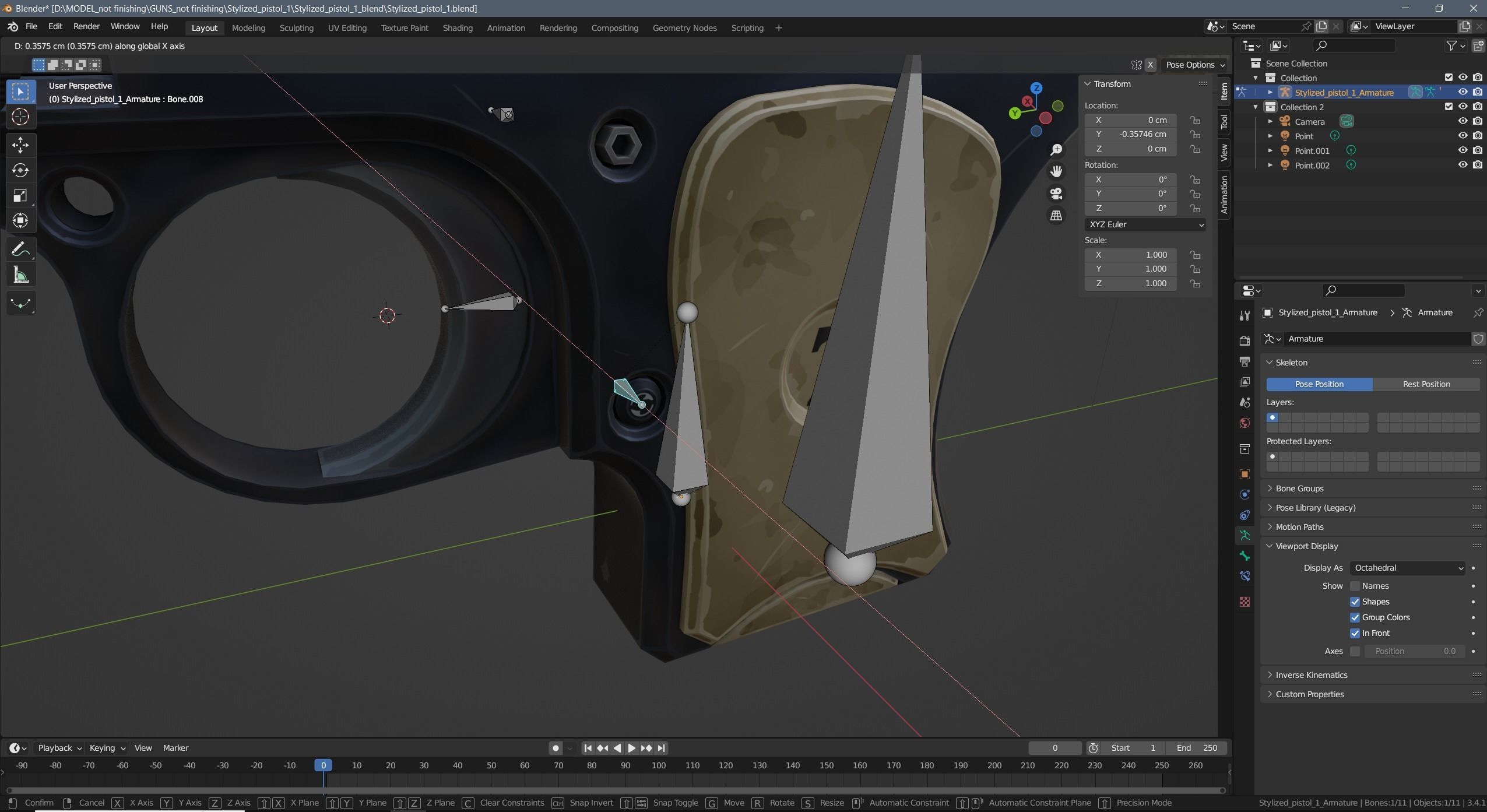Jump to the timeline end frame
Screen dimensions: 1487x812
coord(661,748)
